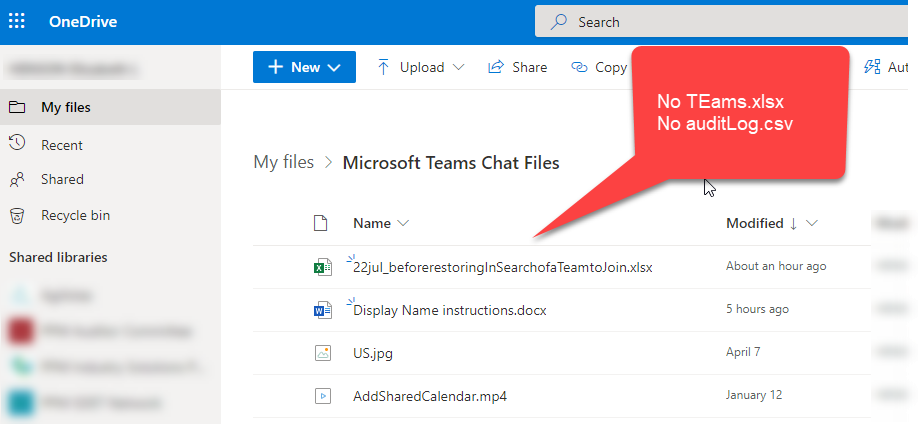Click the 'About an hour ago' modified cell

[x=776, y=266]
